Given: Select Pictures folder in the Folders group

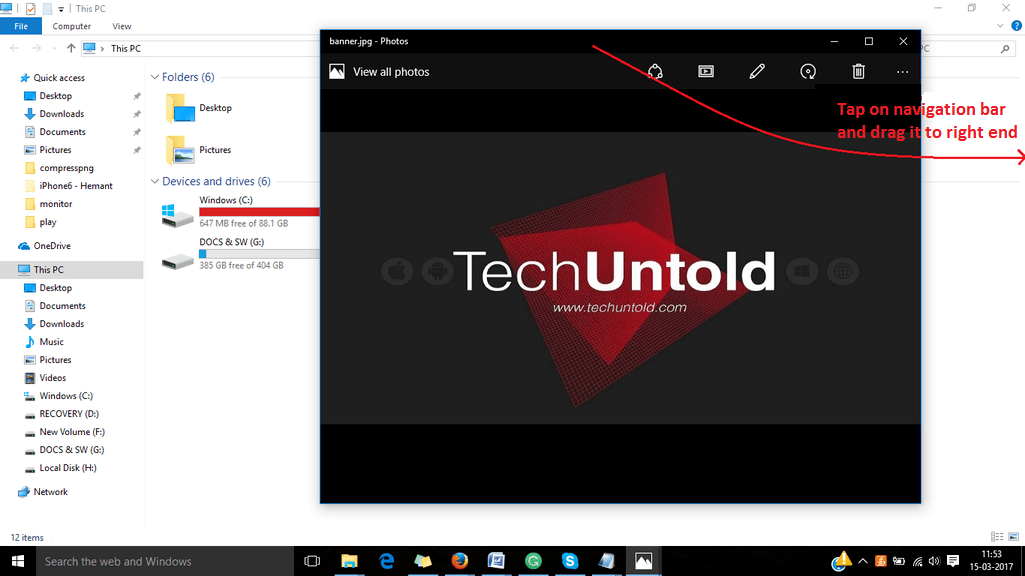Looking at the screenshot, I should (x=199, y=150).
